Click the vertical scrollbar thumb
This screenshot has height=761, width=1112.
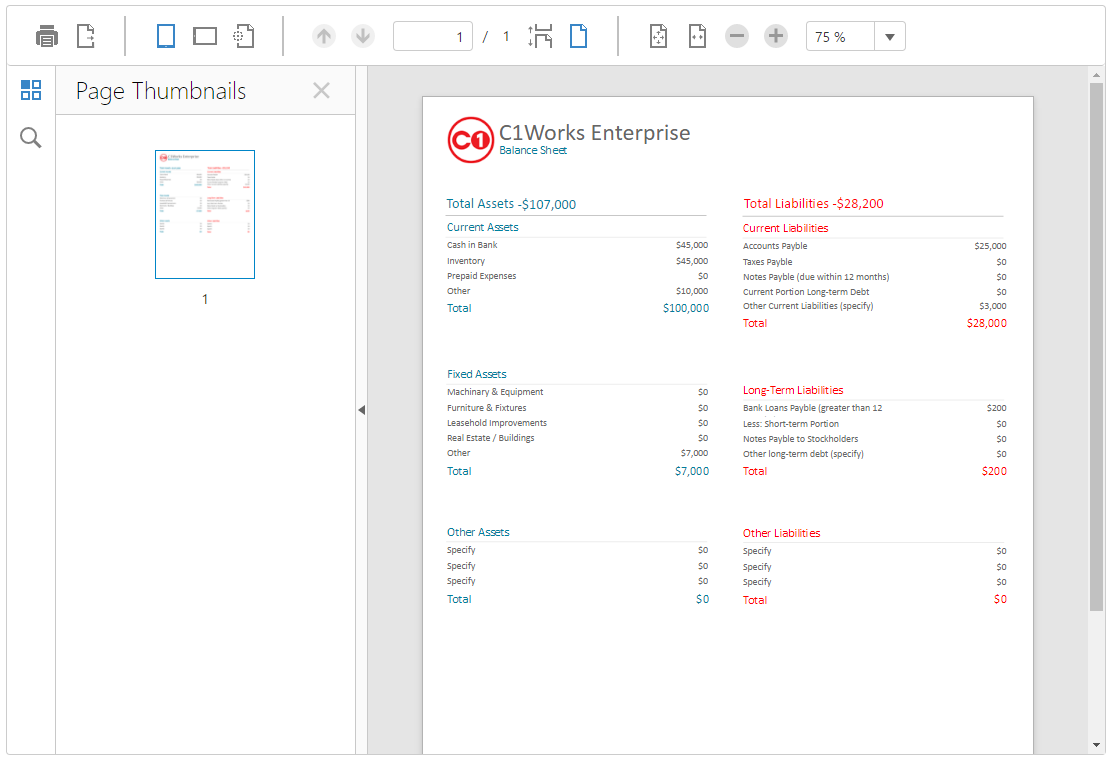(1096, 346)
